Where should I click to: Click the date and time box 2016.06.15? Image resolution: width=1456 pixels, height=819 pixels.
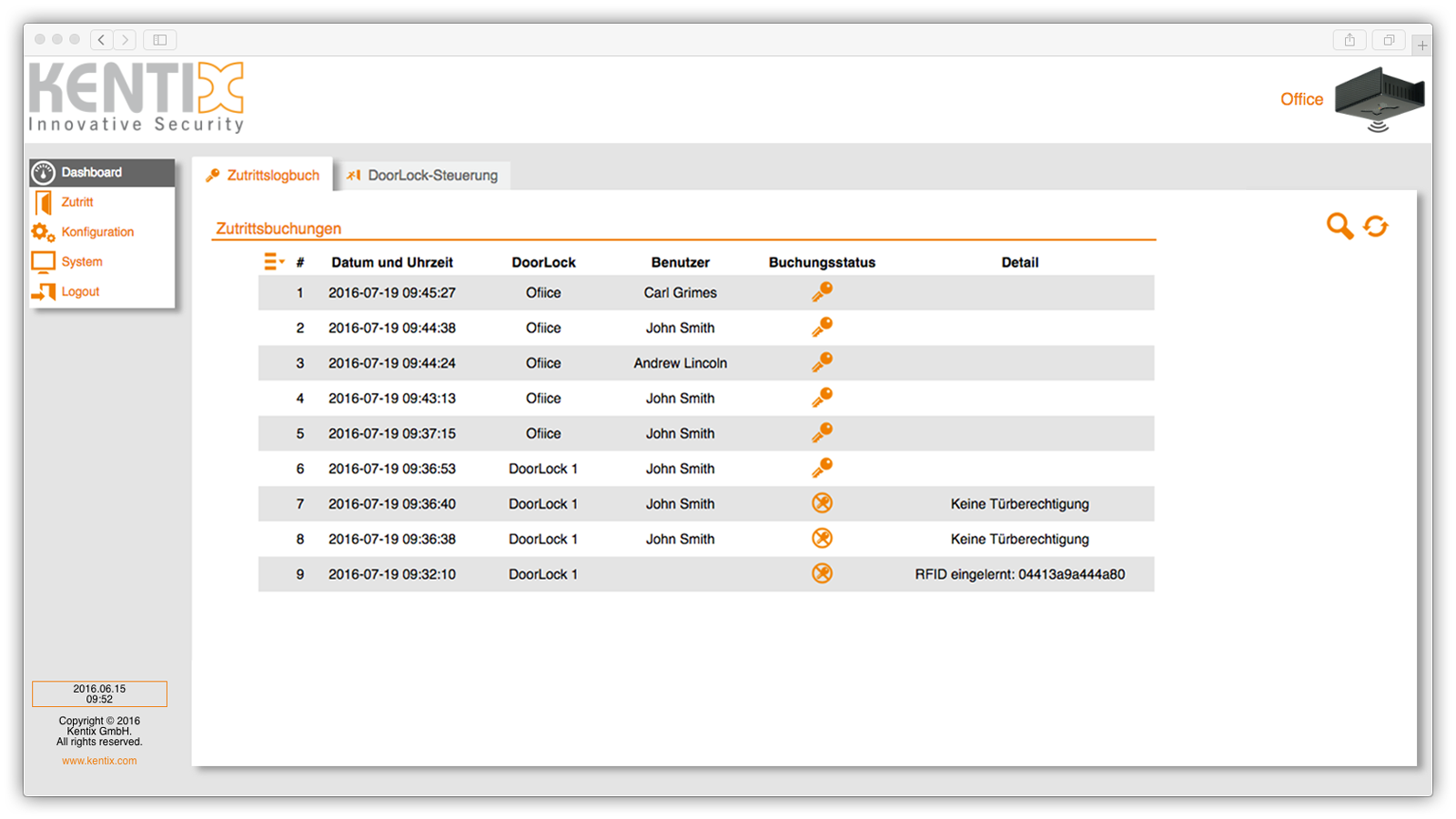click(99, 694)
